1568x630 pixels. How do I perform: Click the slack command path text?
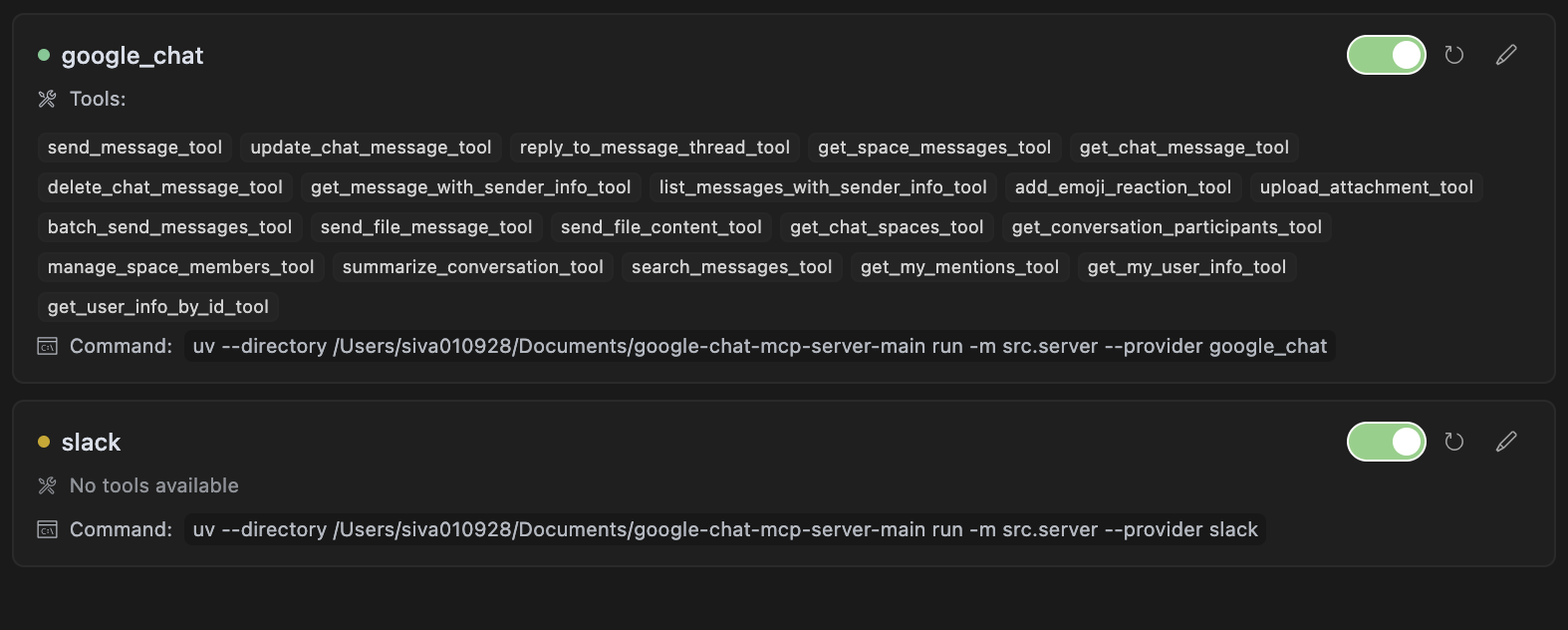(x=725, y=529)
